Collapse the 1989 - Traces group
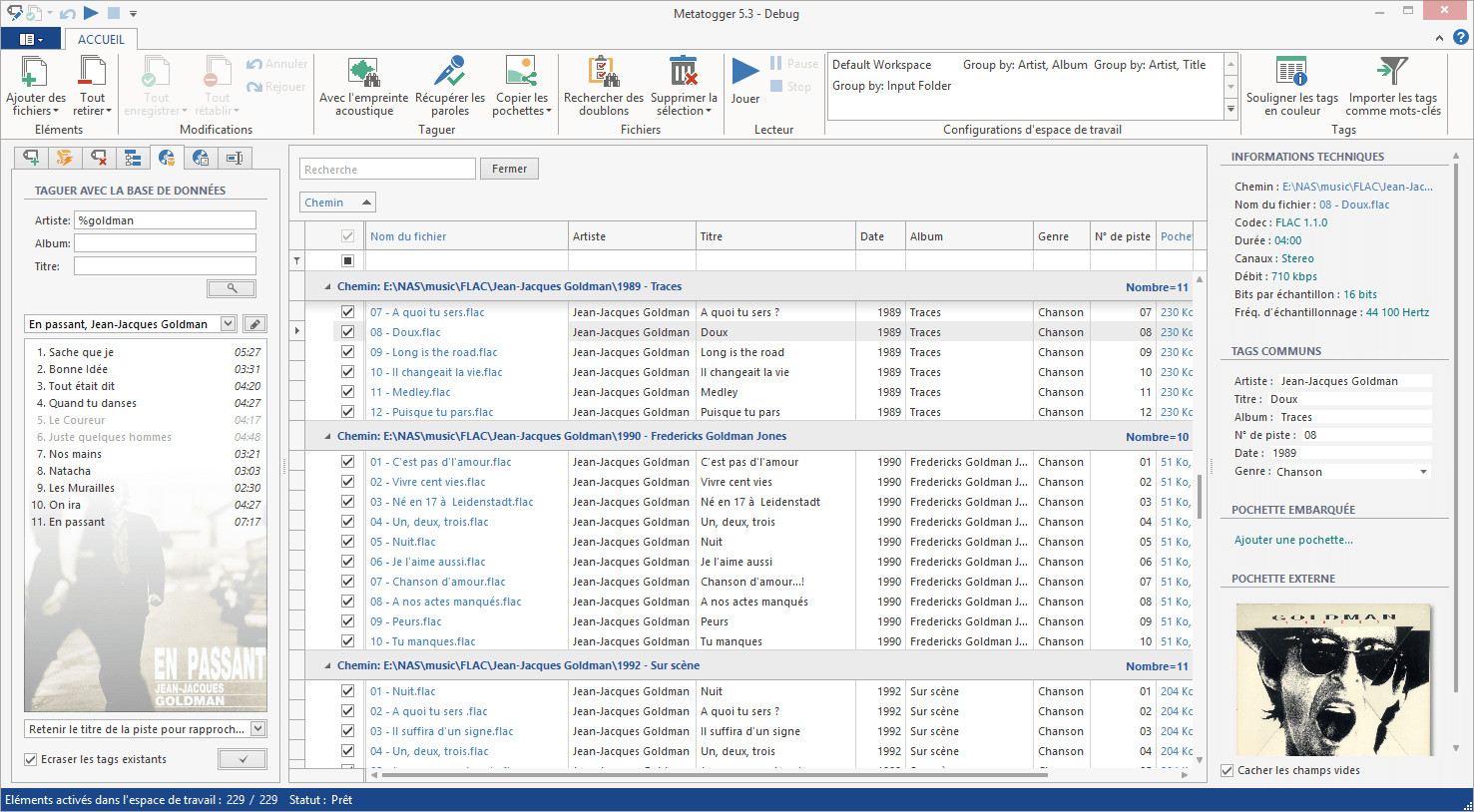1474x812 pixels. pyautogui.click(x=327, y=287)
